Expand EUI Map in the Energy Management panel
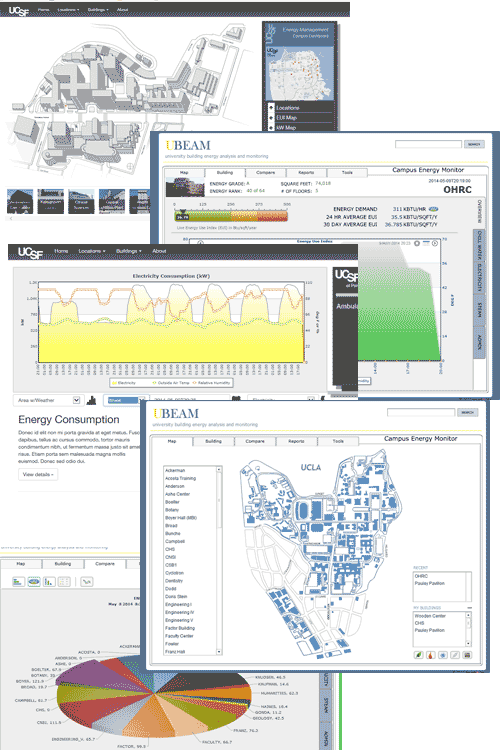 271,118
